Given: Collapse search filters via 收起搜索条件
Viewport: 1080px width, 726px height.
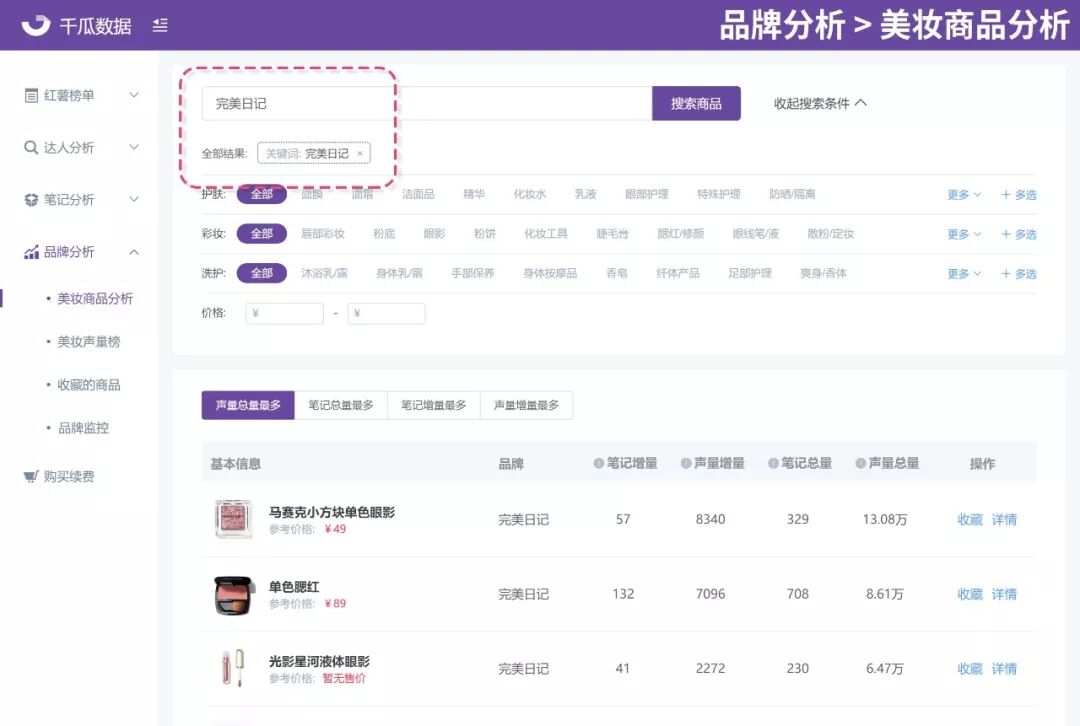Looking at the screenshot, I should point(820,103).
